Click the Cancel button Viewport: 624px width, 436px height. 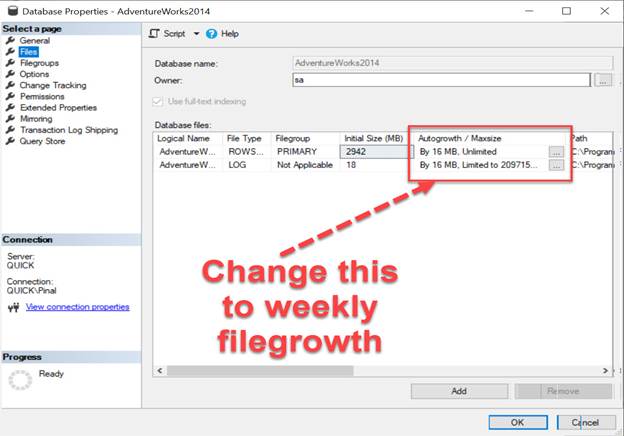(586, 422)
